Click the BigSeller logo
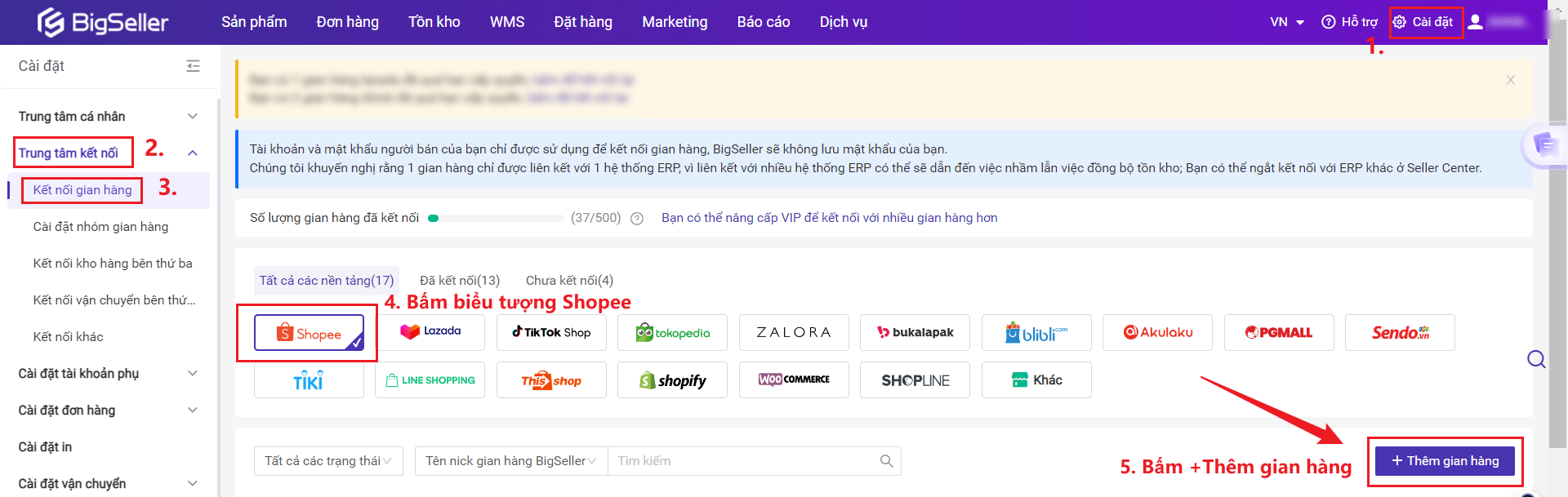This screenshot has width=1568, height=497. click(x=103, y=22)
